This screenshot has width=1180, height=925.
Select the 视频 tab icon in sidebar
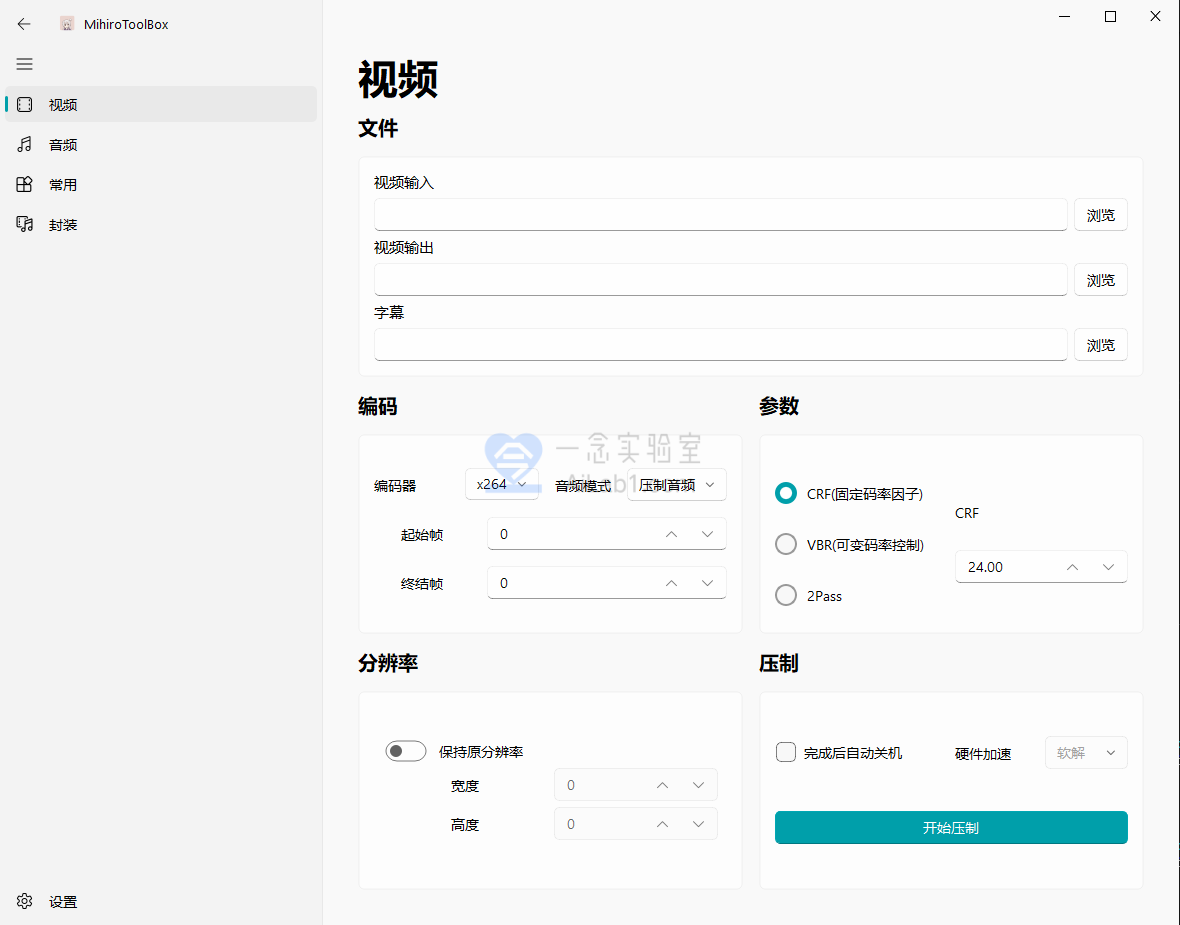pyautogui.click(x=24, y=104)
